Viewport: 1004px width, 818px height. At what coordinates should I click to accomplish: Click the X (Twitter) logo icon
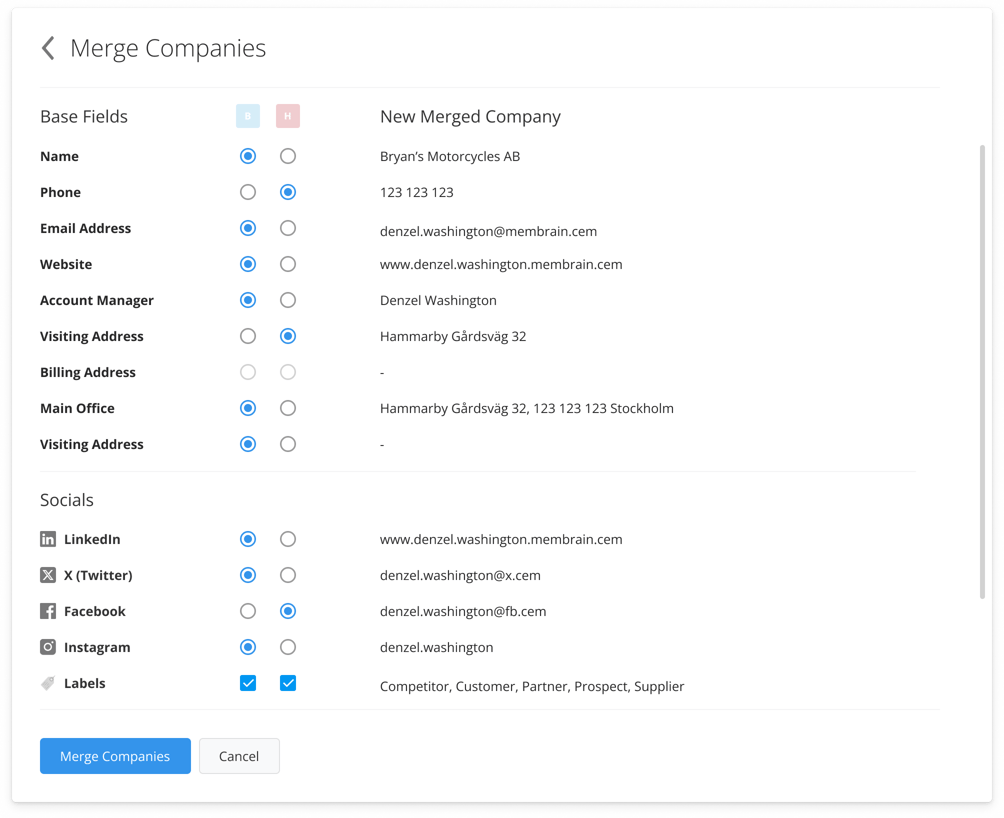tap(48, 575)
